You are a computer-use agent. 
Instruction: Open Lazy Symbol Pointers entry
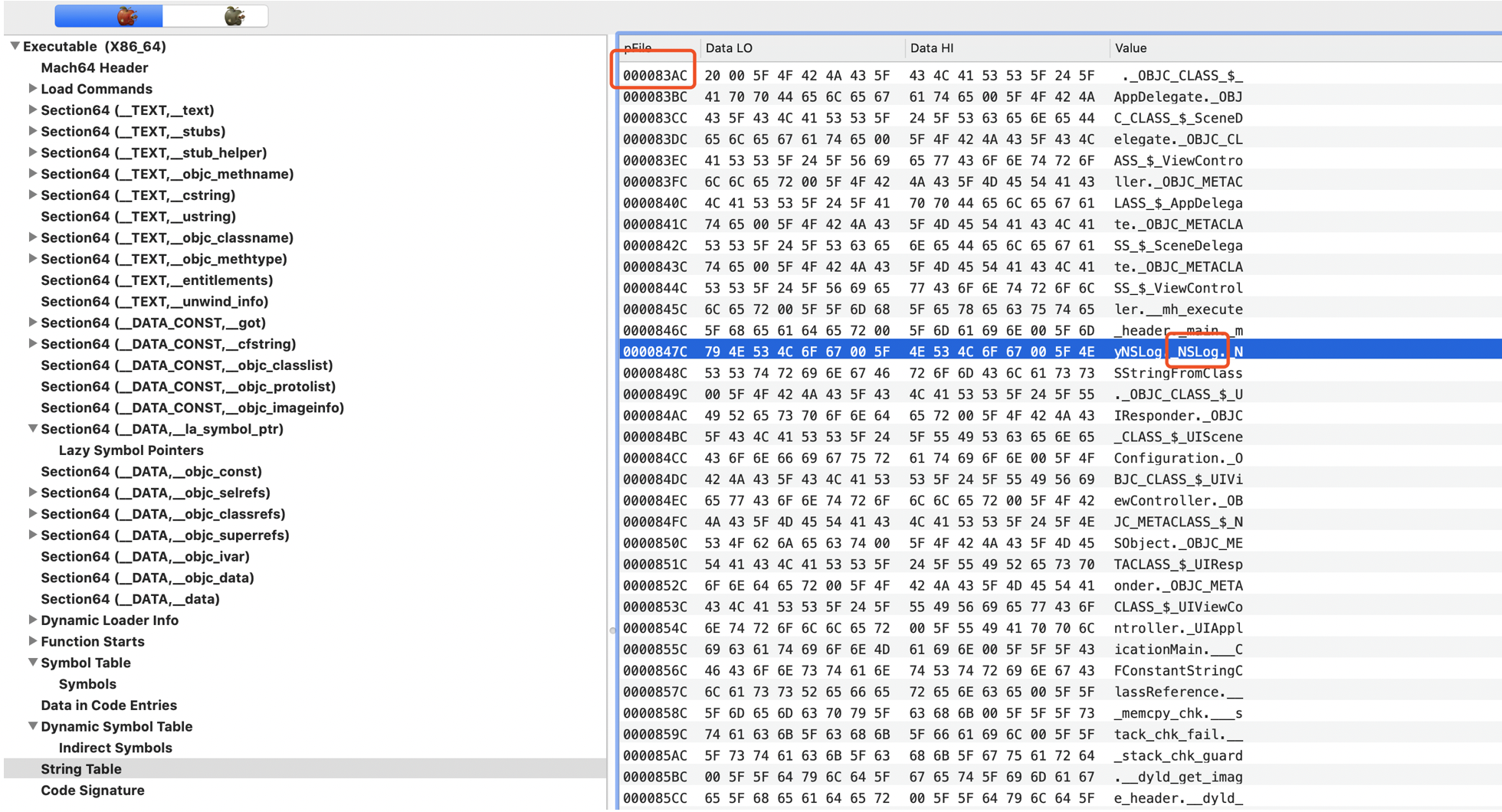coord(131,450)
